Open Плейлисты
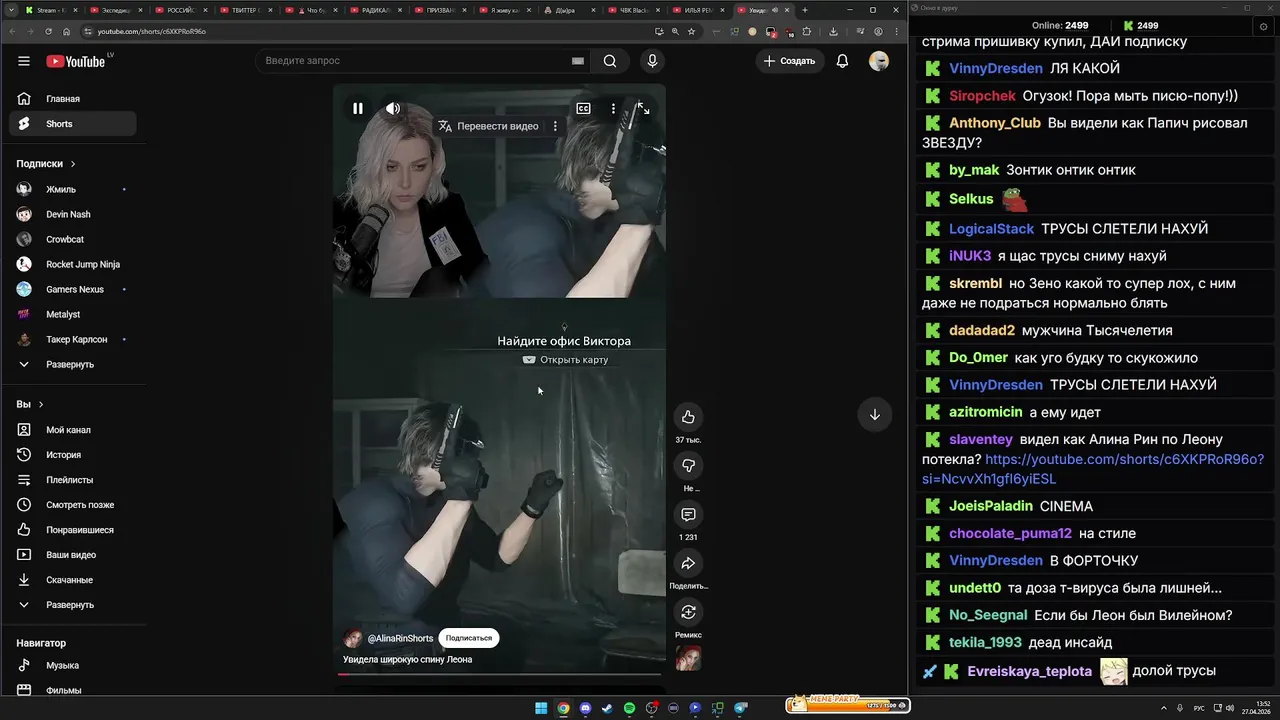The image size is (1280, 720). point(73,480)
